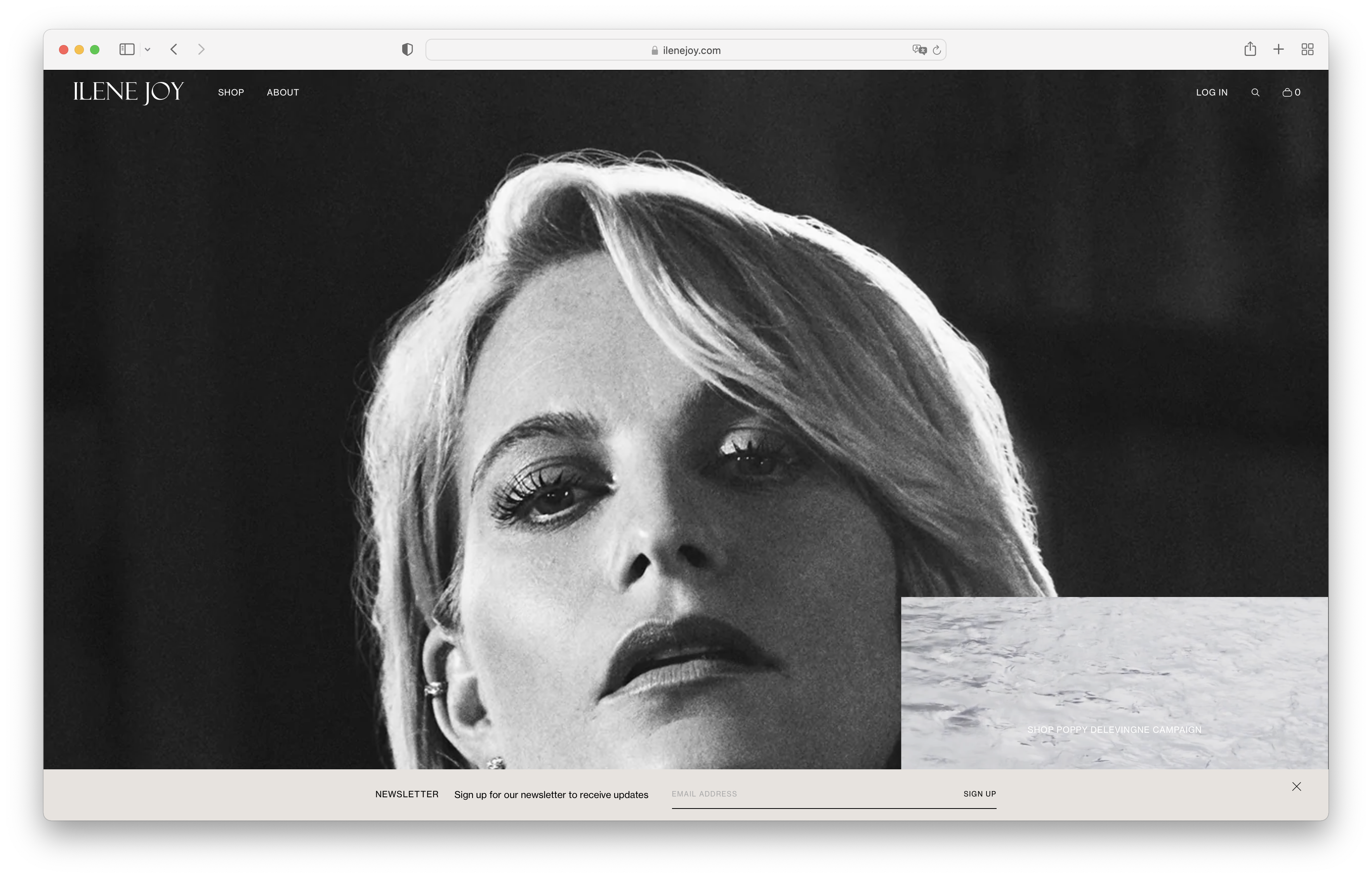Screen dimensions: 1372x878
Task: Open the Share icon in Safari toolbar
Action: tap(1250, 49)
